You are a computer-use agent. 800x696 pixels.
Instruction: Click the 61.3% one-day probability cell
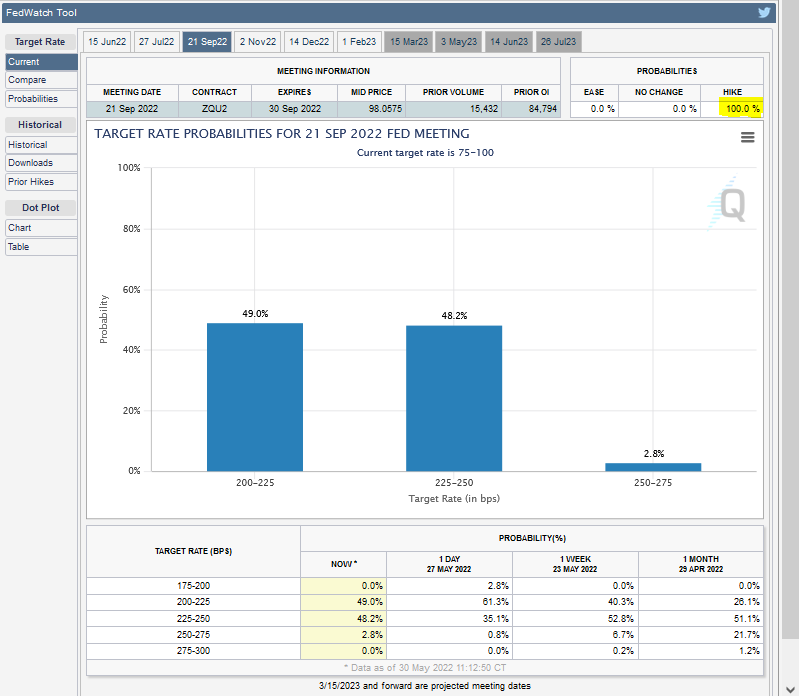[449, 602]
